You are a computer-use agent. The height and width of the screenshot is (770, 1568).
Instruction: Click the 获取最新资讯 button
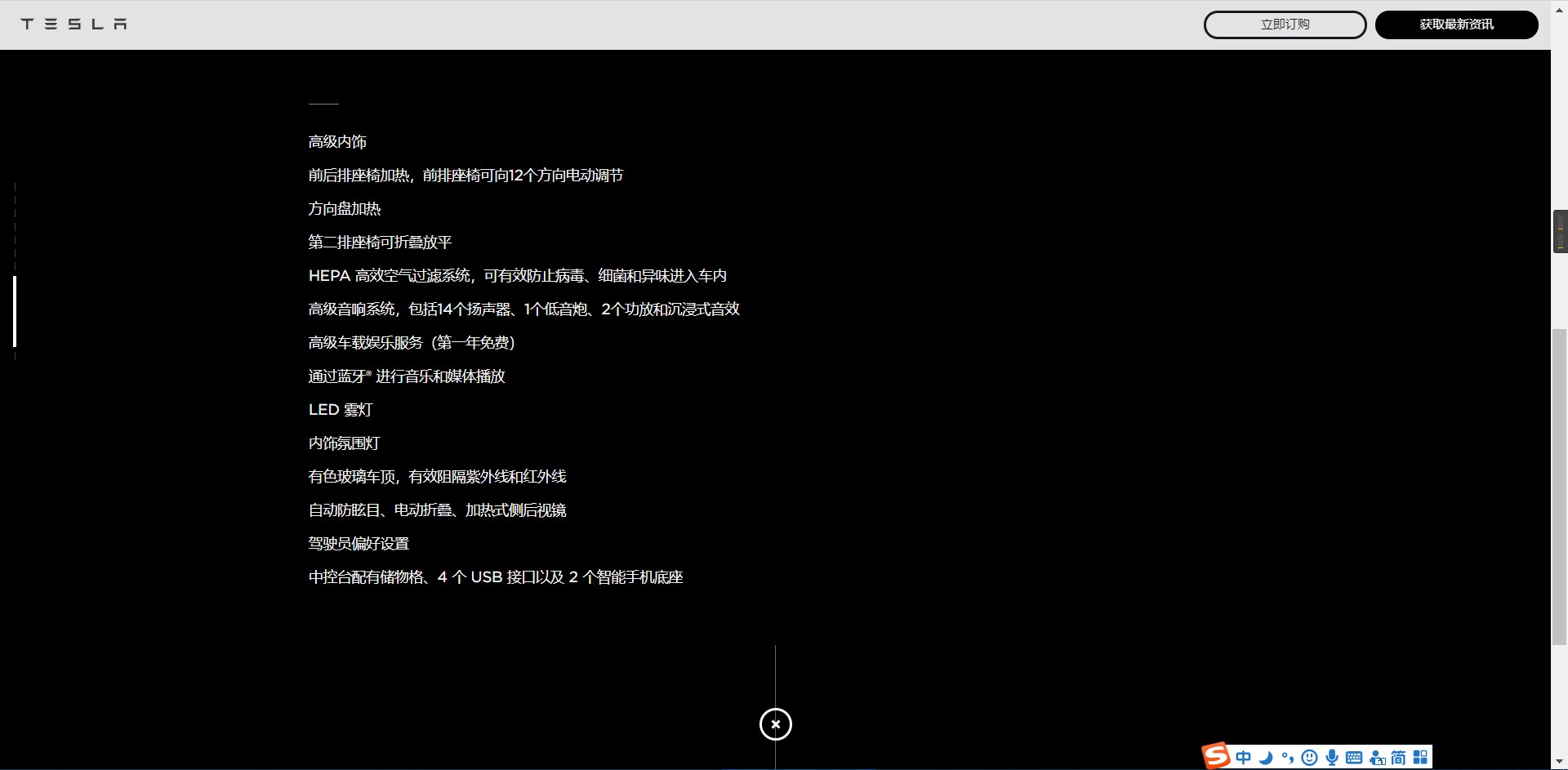pos(1456,24)
